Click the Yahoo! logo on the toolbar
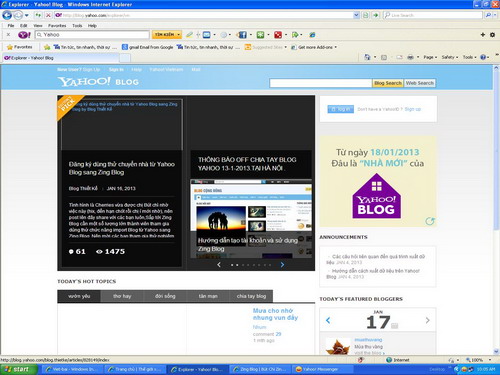 24,35
